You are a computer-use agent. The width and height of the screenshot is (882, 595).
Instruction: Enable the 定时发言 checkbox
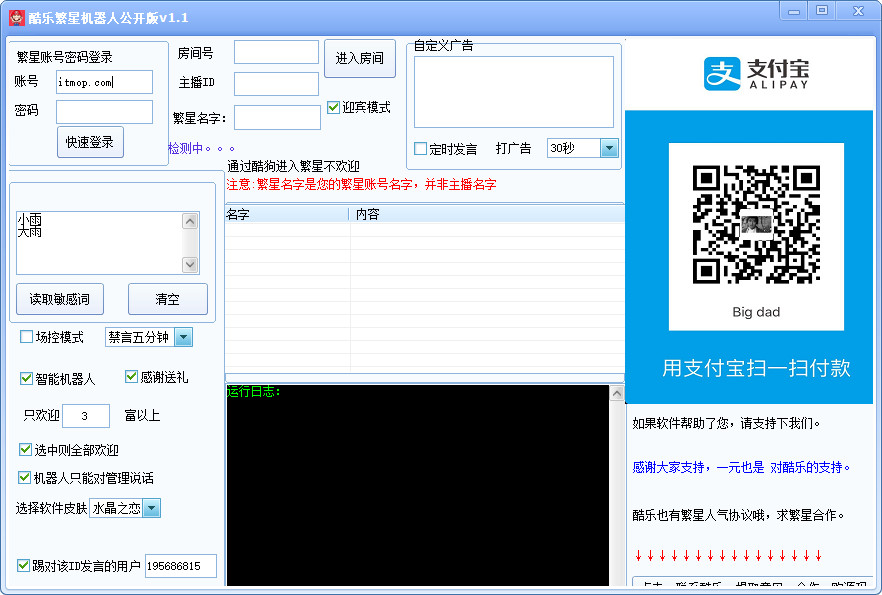420,148
